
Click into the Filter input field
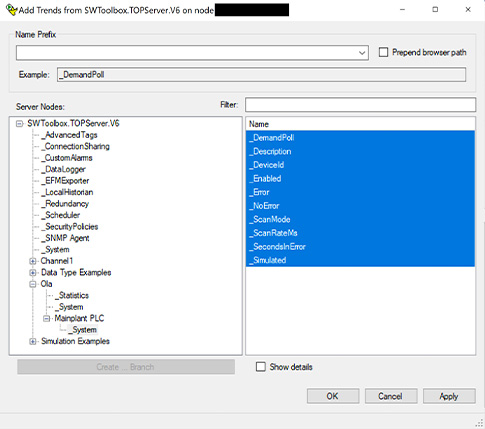360,105
